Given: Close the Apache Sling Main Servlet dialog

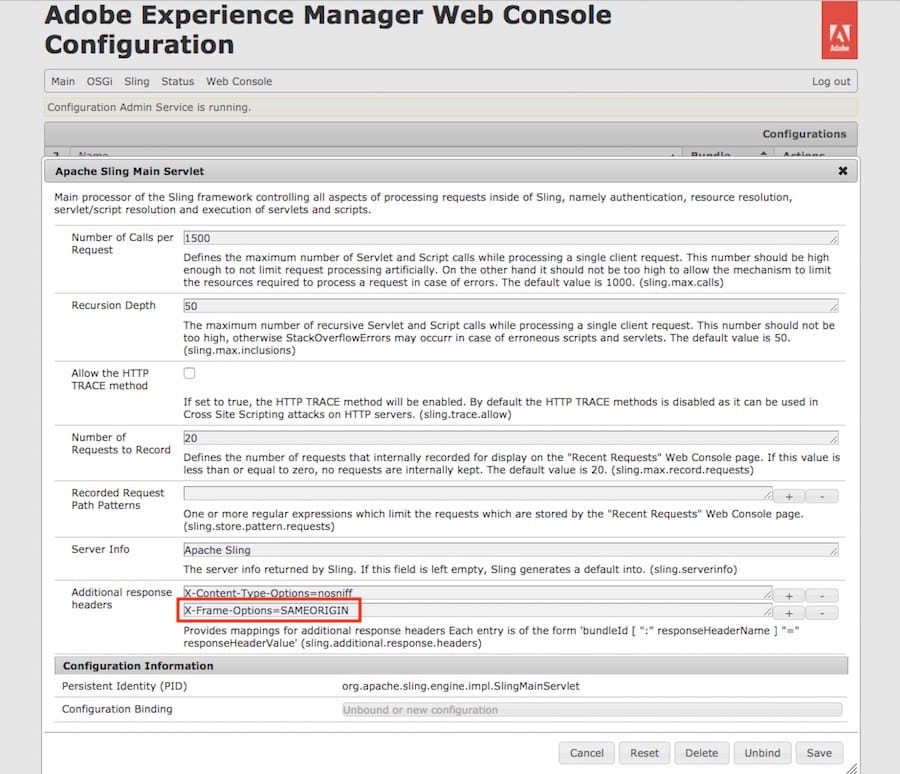Looking at the screenshot, I should [x=843, y=171].
